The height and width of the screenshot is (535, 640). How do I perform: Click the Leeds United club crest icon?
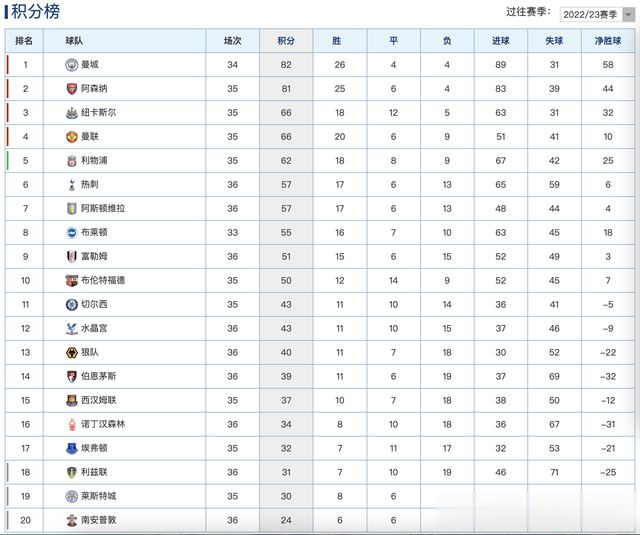click(x=71, y=473)
